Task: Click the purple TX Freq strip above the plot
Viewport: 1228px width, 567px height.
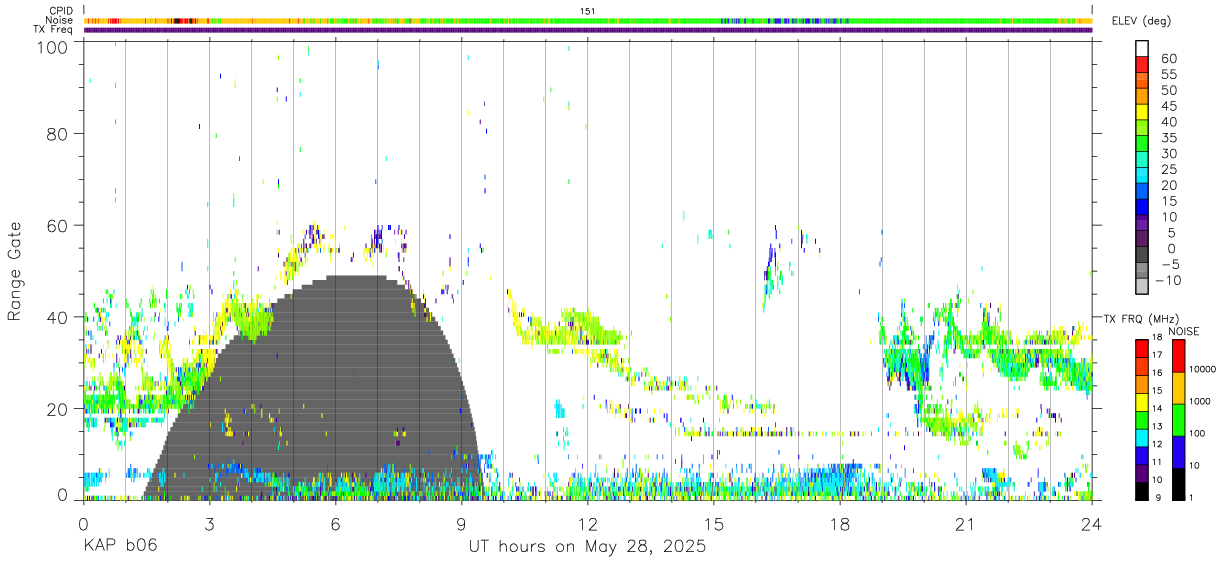Action: 588,30
